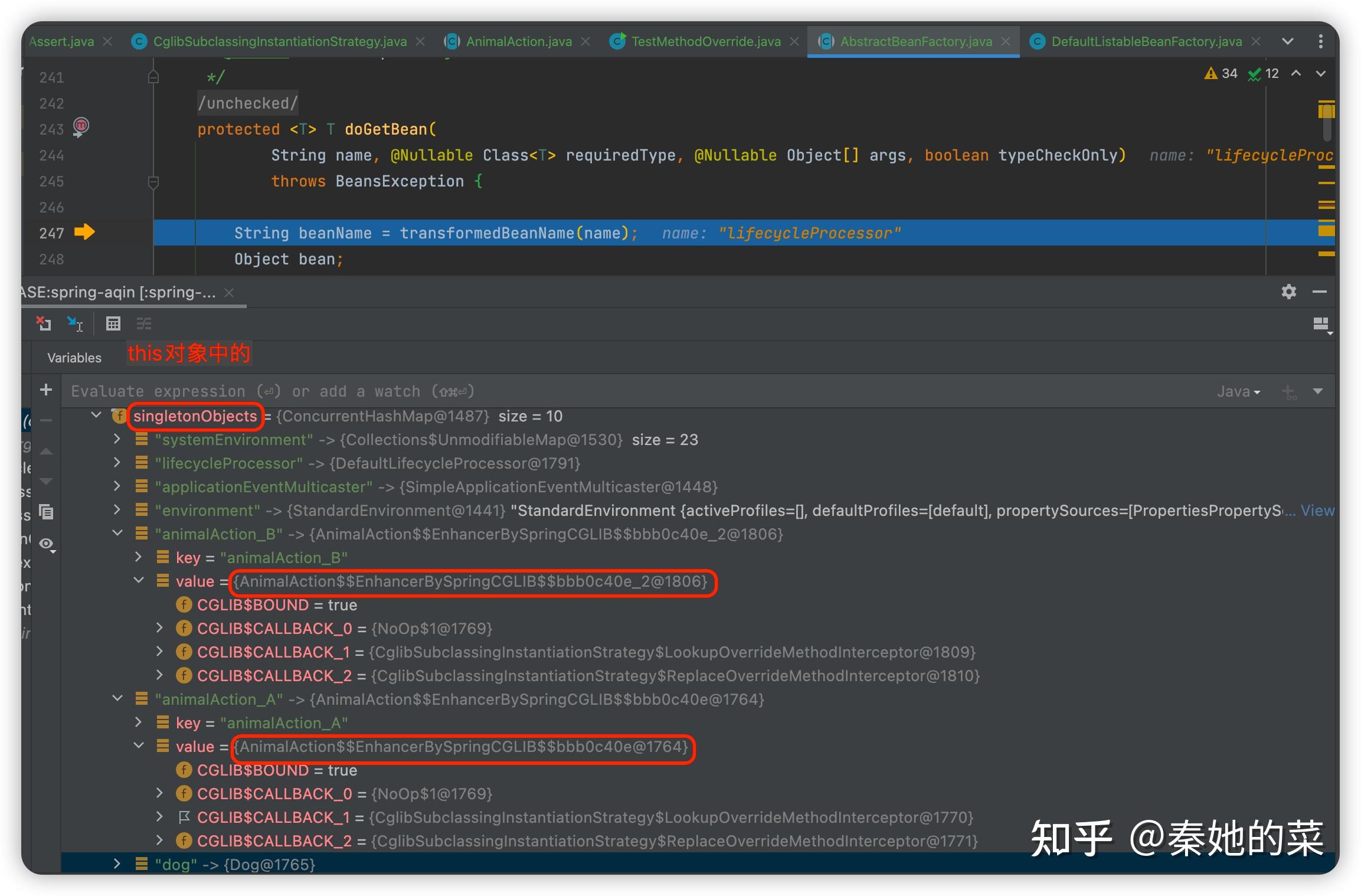Image resolution: width=1361 pixels, height=896 pixels.
Task: Switch to AnimalAction.java tab
Action: 519,41
